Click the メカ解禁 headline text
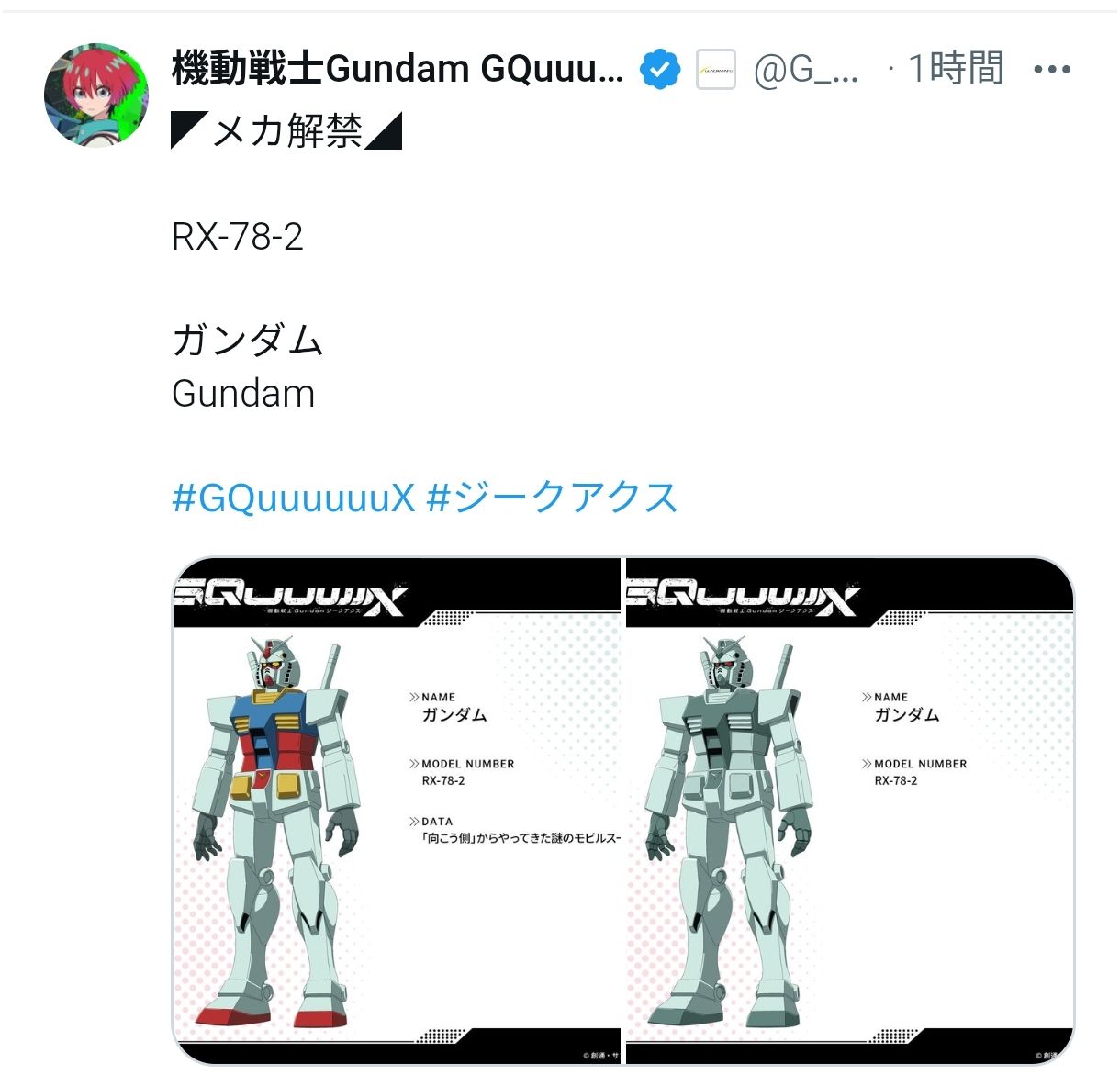 click(x=287, y=131)
